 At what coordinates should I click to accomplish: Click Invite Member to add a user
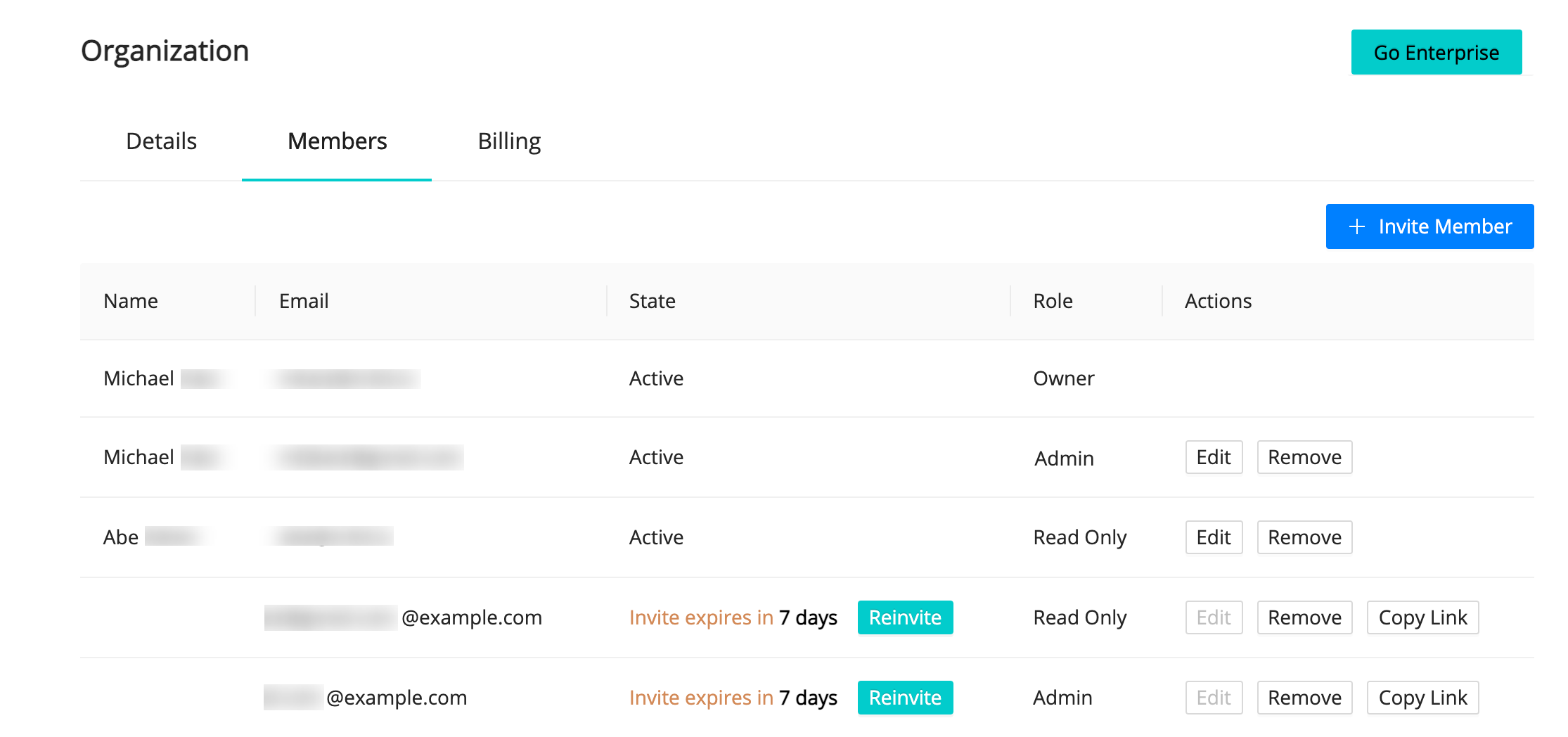tap(1429, 226)
